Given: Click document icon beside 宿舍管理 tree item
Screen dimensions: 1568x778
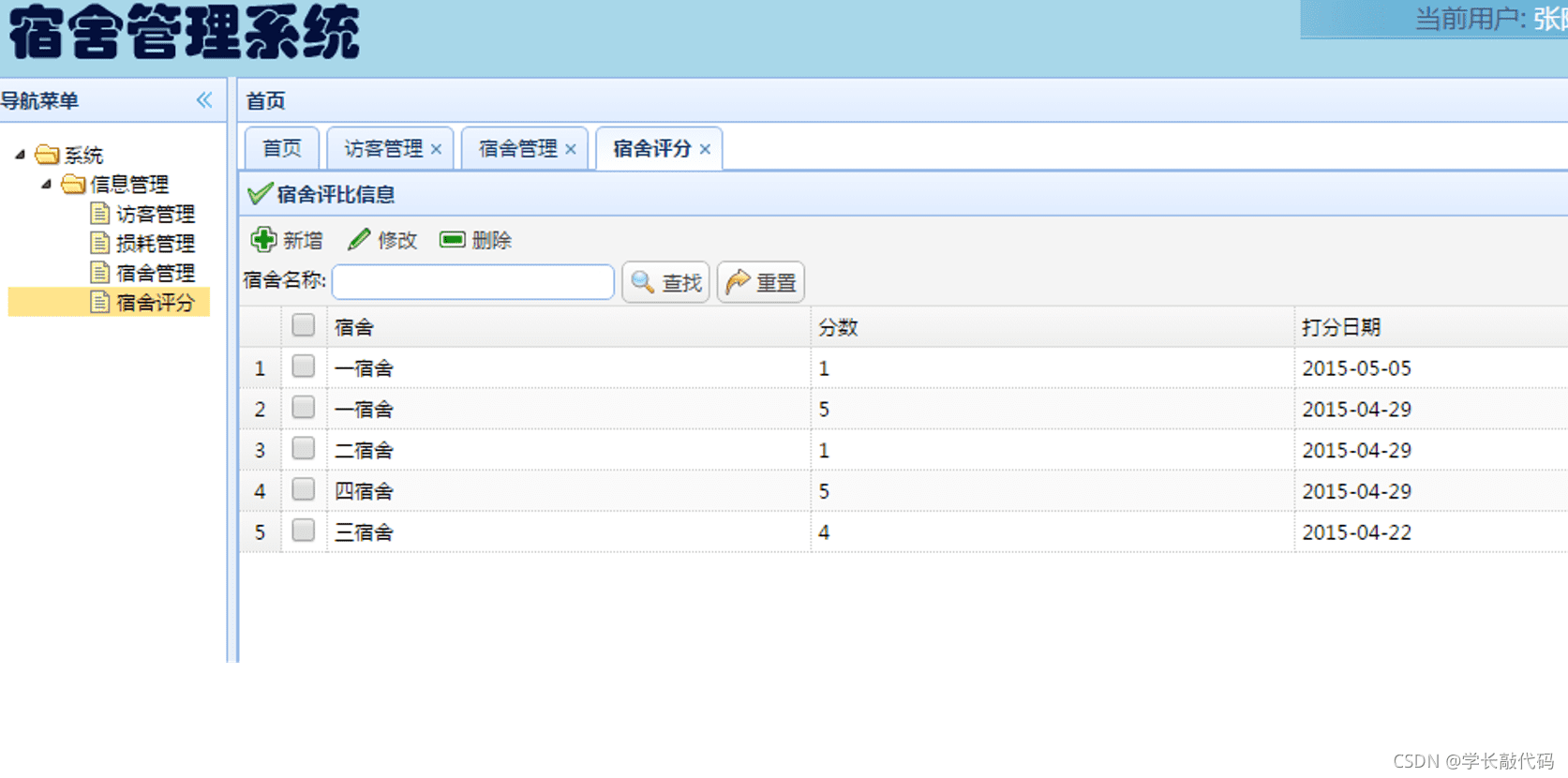Looking at the screenshot, I should tap(99, 273).
